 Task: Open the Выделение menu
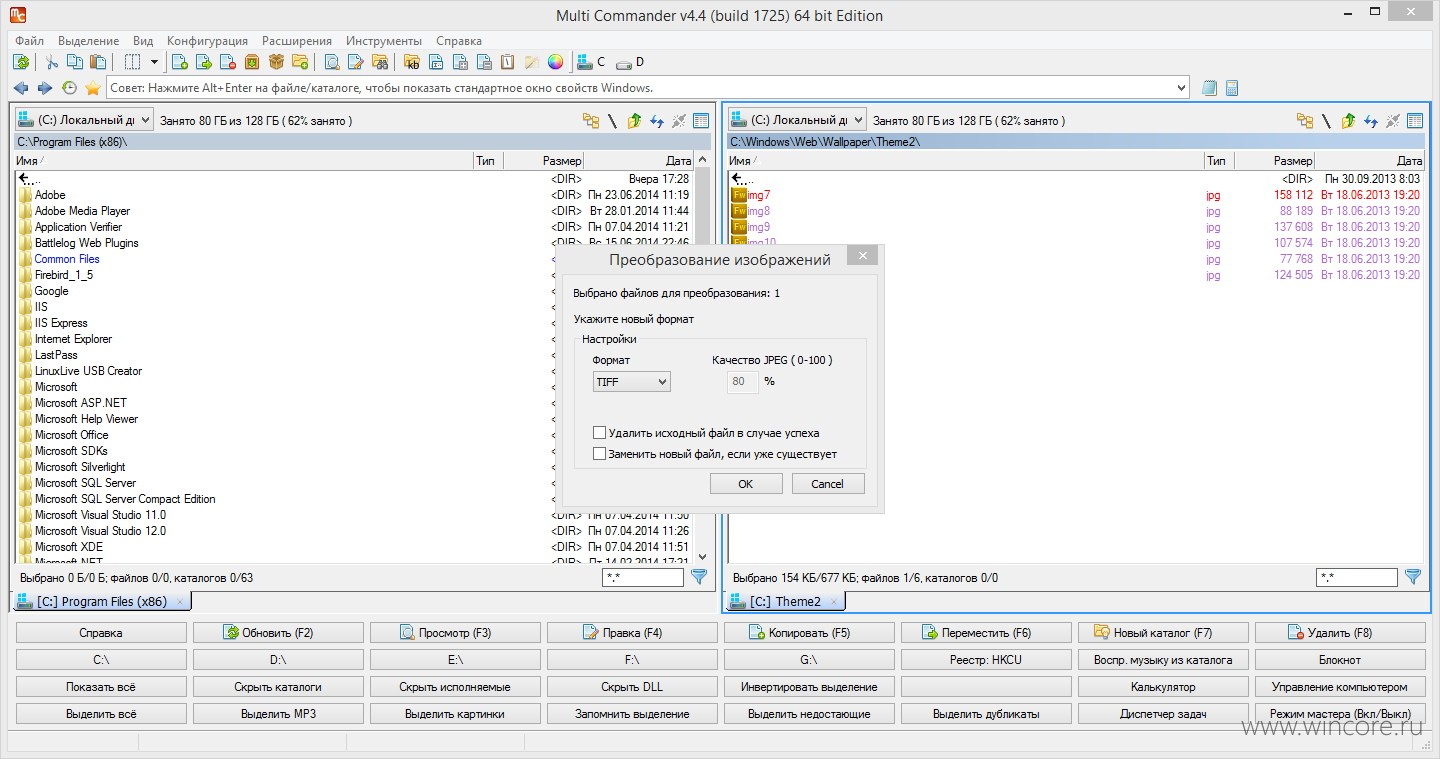pos(88,41)
